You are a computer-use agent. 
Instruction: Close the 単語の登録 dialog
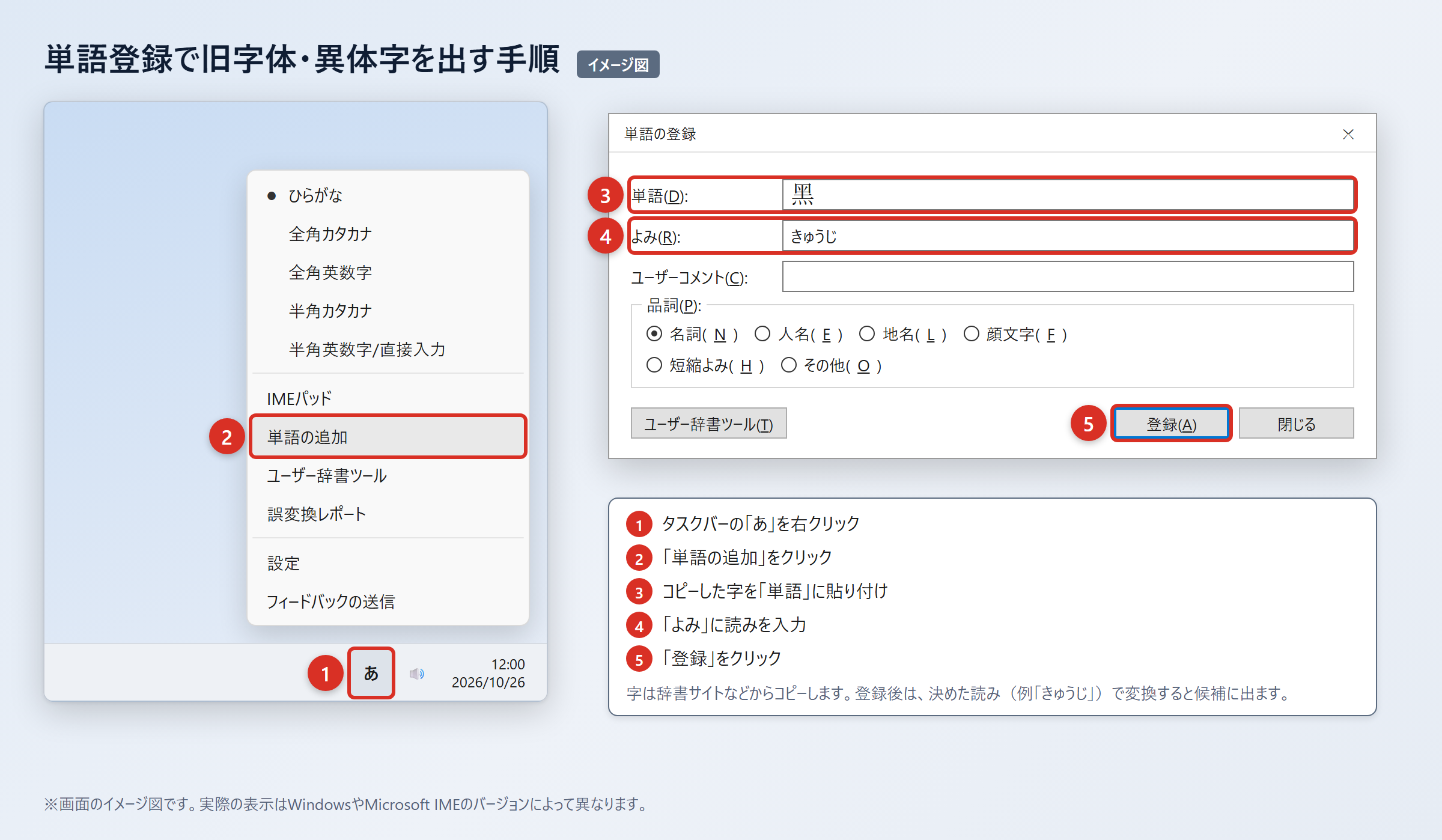pyautogui.click(x=1348, y=134)
